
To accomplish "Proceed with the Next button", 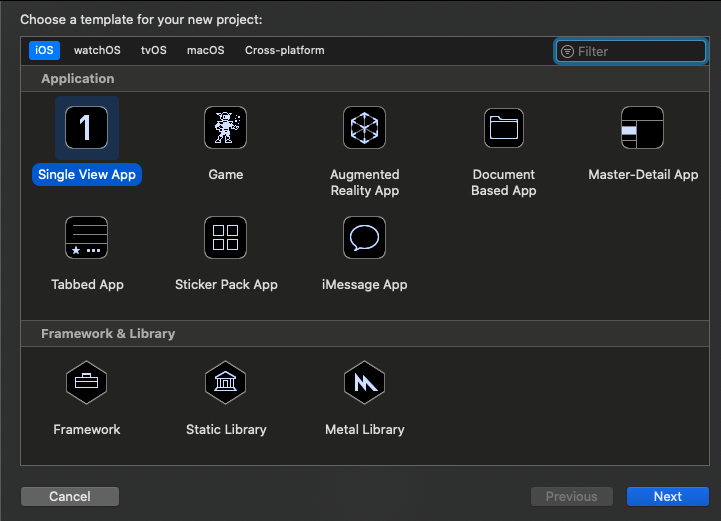I will pyautogui.click(x=668, y=497).
